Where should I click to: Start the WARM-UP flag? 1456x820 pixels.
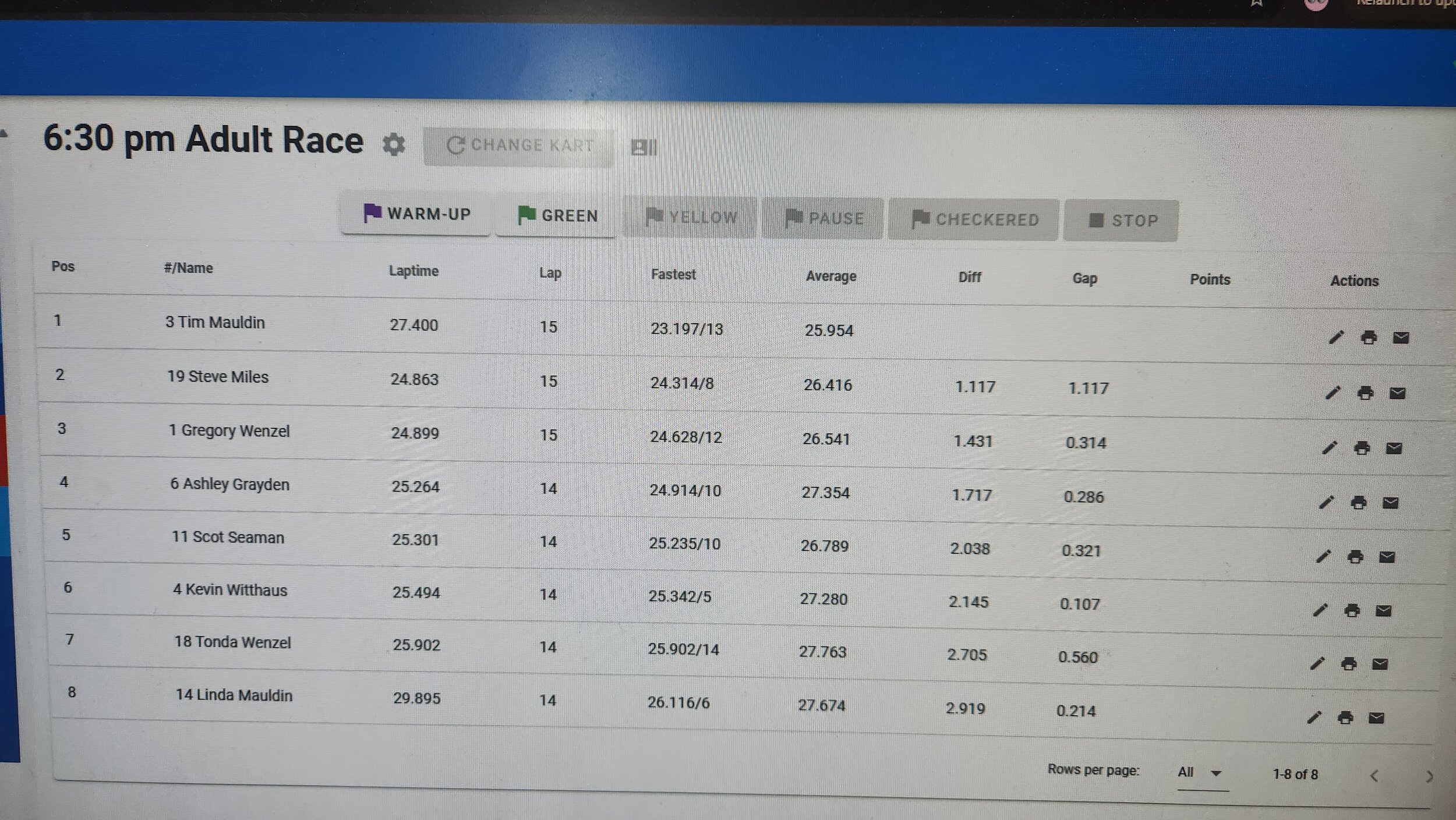click(416, 214)
